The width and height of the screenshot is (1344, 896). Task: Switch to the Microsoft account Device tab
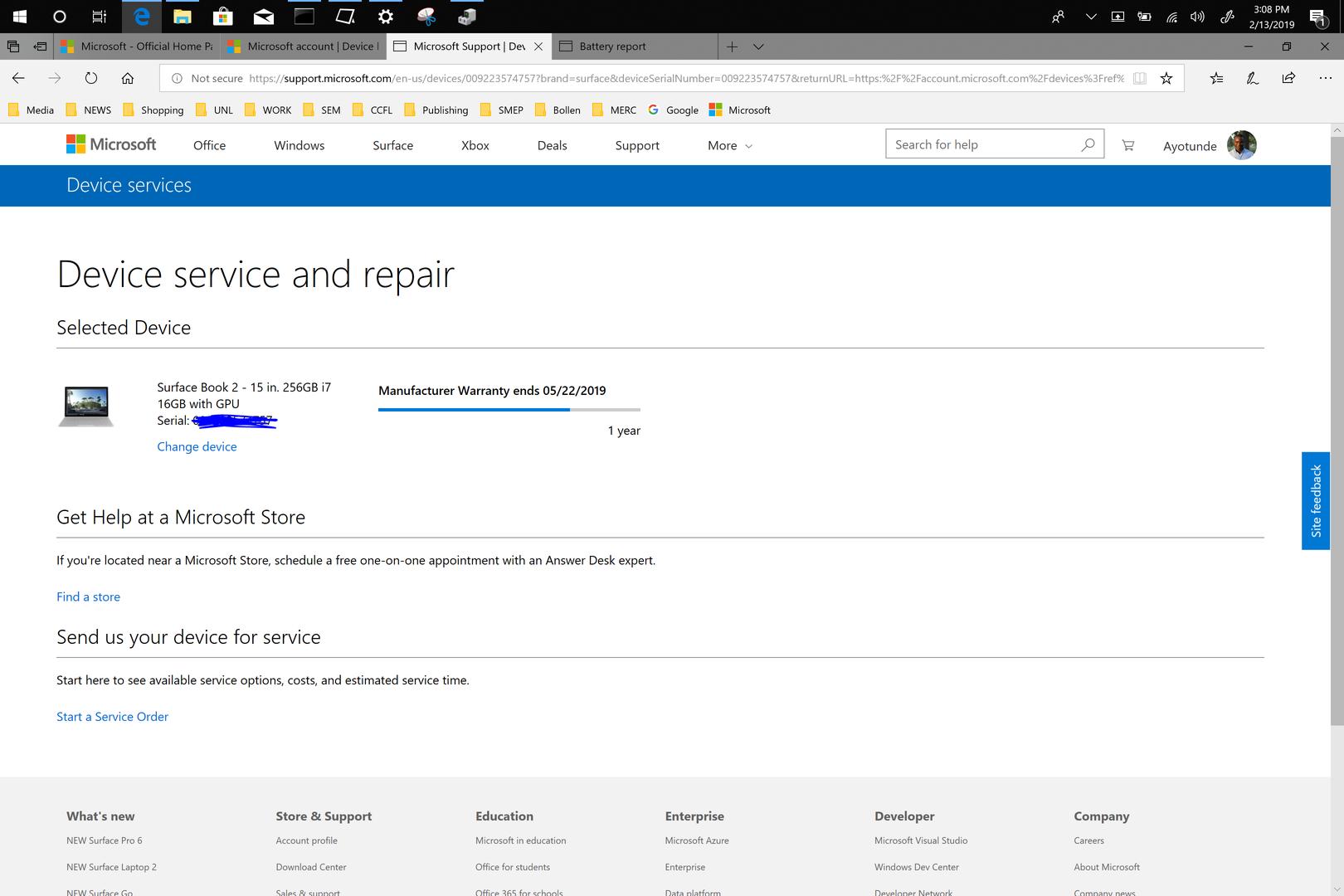[304, 46]
